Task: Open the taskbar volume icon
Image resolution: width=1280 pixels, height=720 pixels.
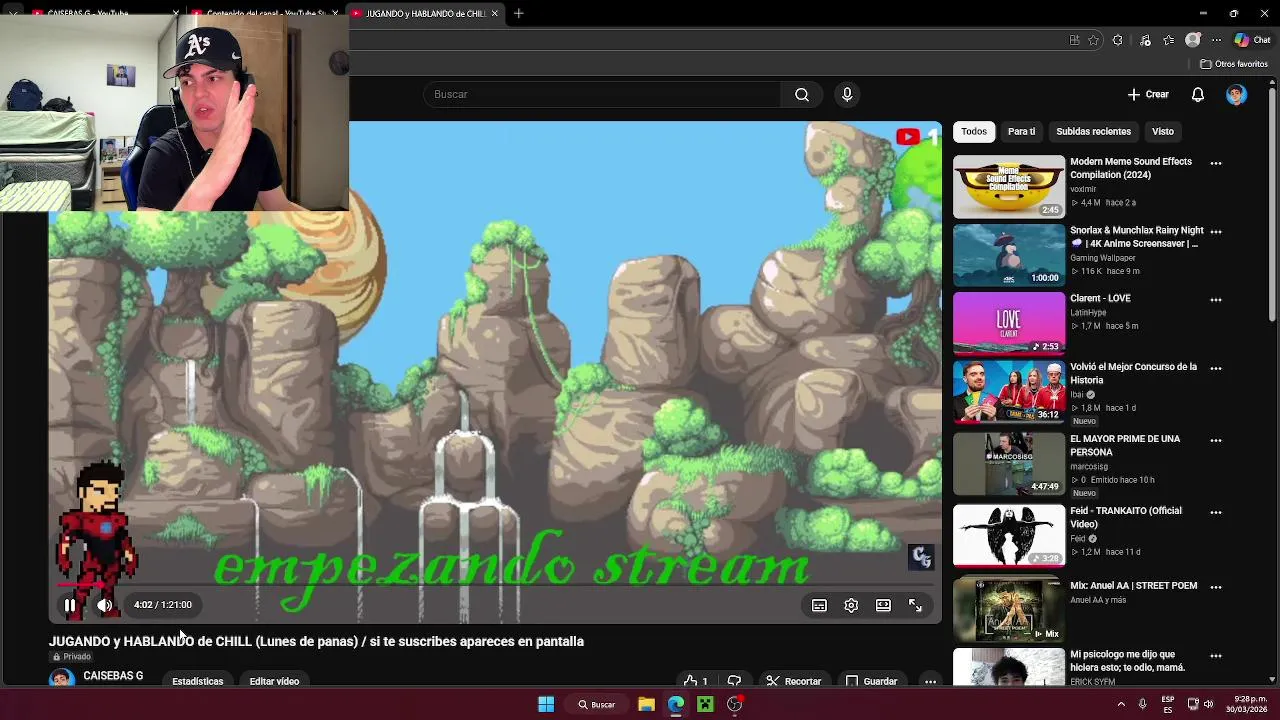Action: point(1208,704)
